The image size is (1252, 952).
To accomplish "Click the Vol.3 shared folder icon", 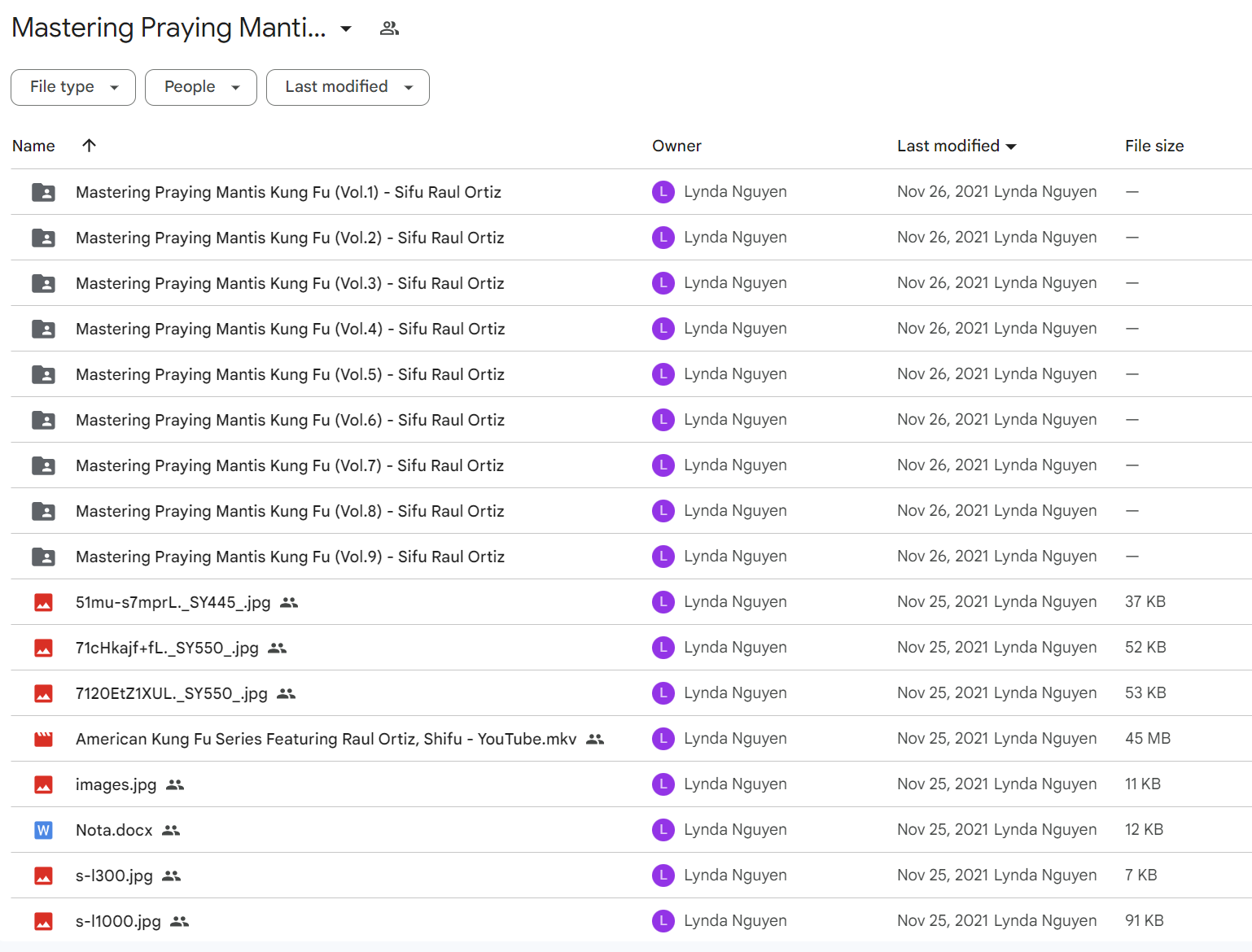I will [43, 283].
